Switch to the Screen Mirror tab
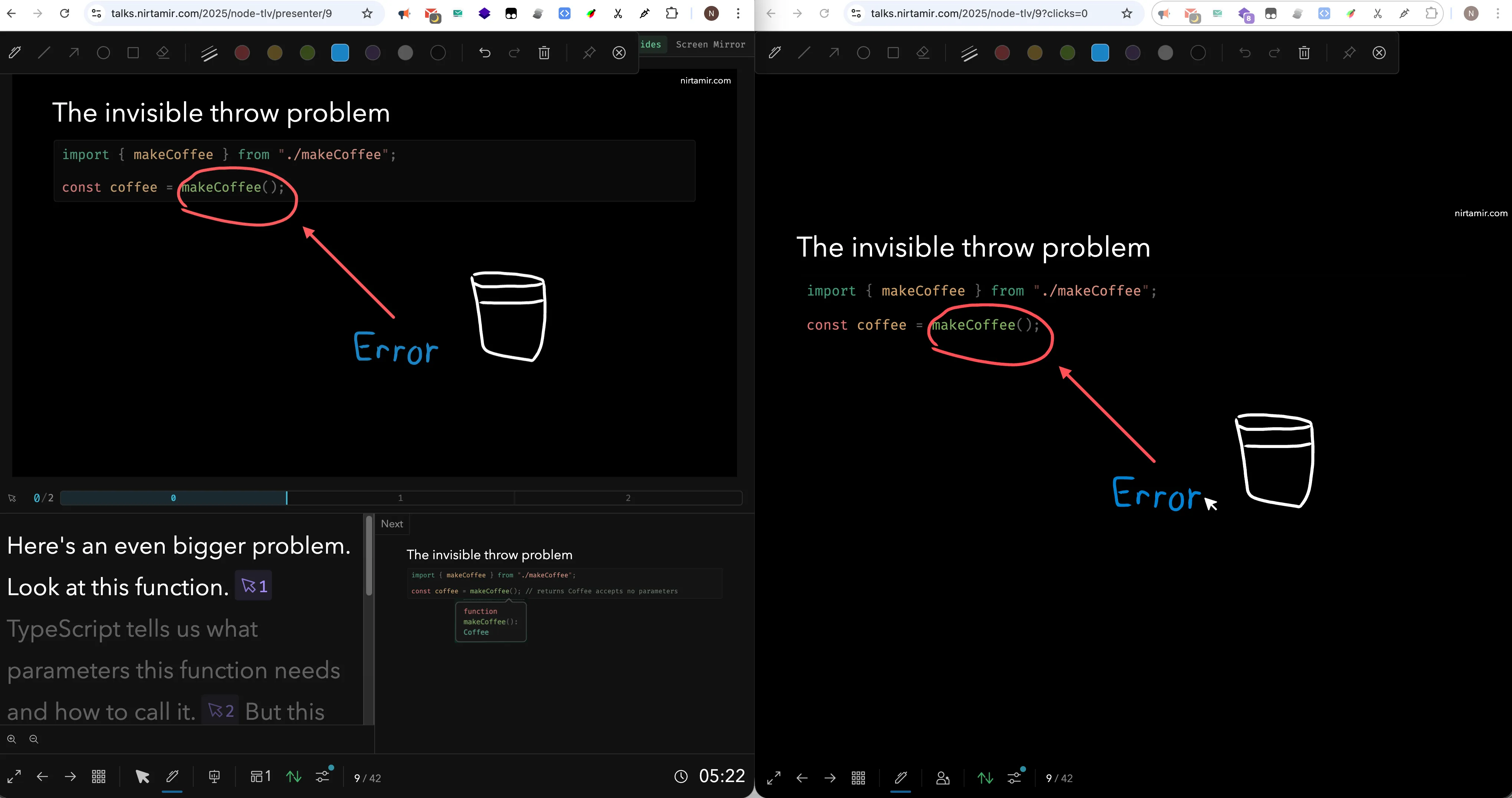 [710, 44]
